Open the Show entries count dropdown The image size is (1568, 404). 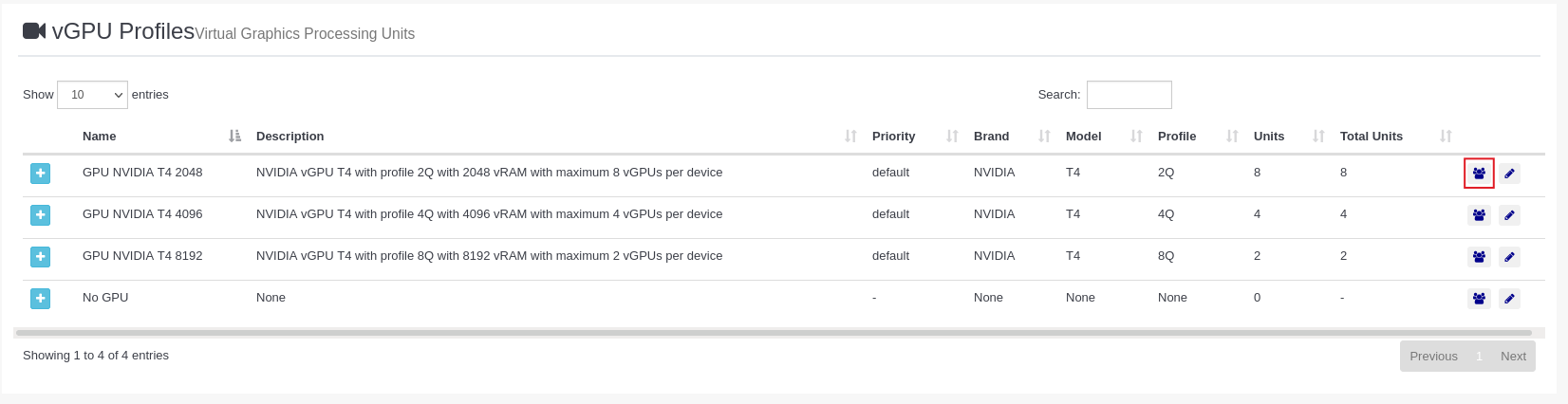pos(92,95)
